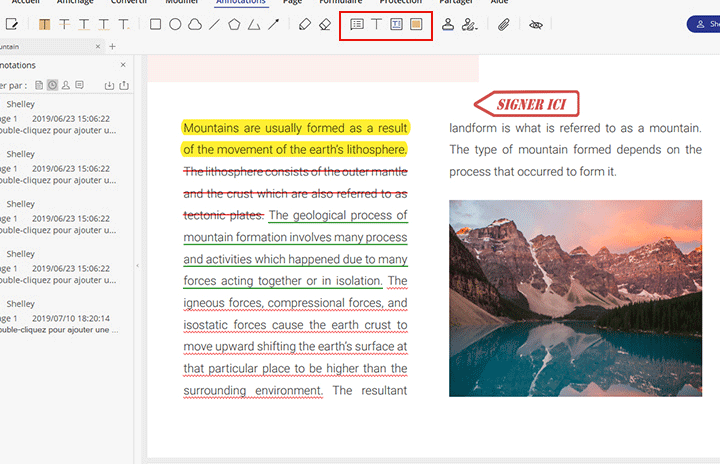This screenshot has height=464, width=720.
Task: Import annotations into the panel
Action: 109,85
